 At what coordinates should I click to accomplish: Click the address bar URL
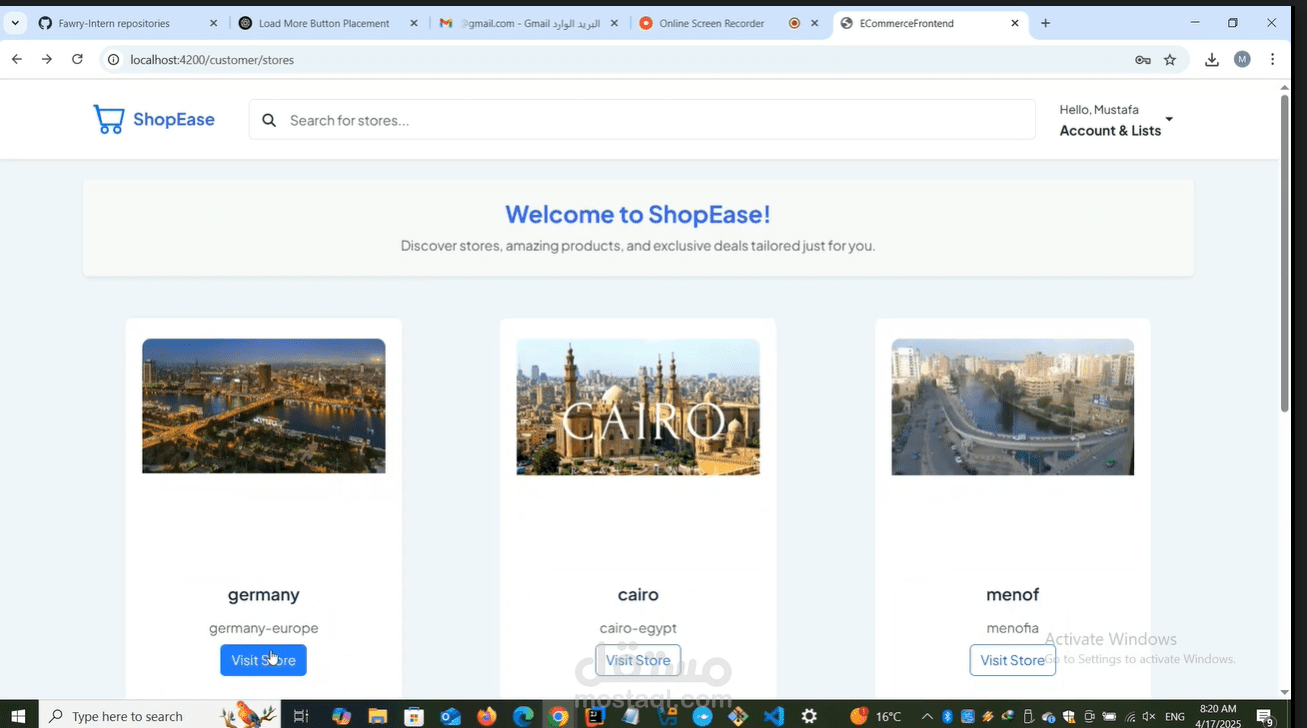pyautogui.click(x=212, y=60)
